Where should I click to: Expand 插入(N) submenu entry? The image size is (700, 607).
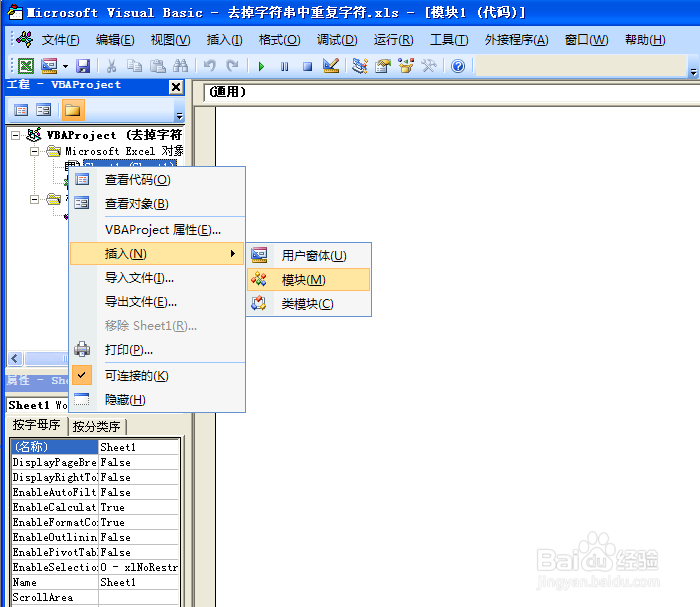click(158, 254)
